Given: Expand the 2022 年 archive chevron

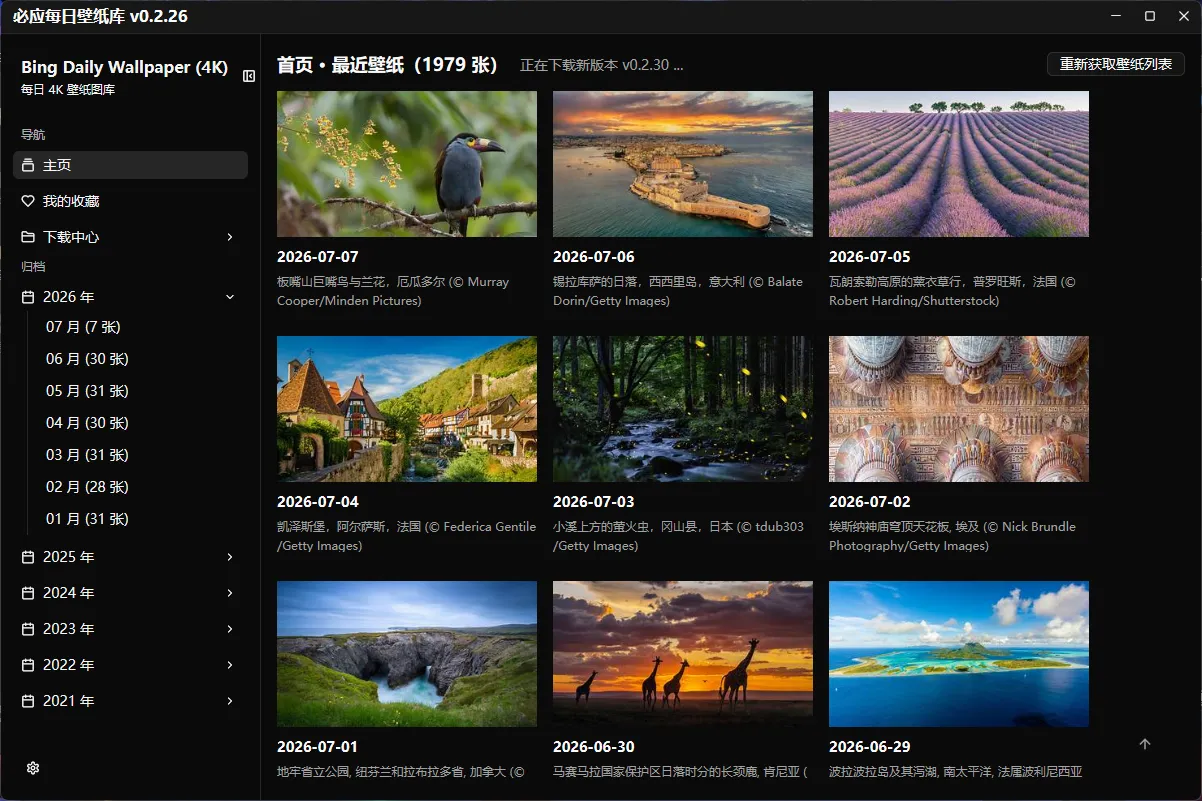Looking at the screenshot, I should (230, 665).
